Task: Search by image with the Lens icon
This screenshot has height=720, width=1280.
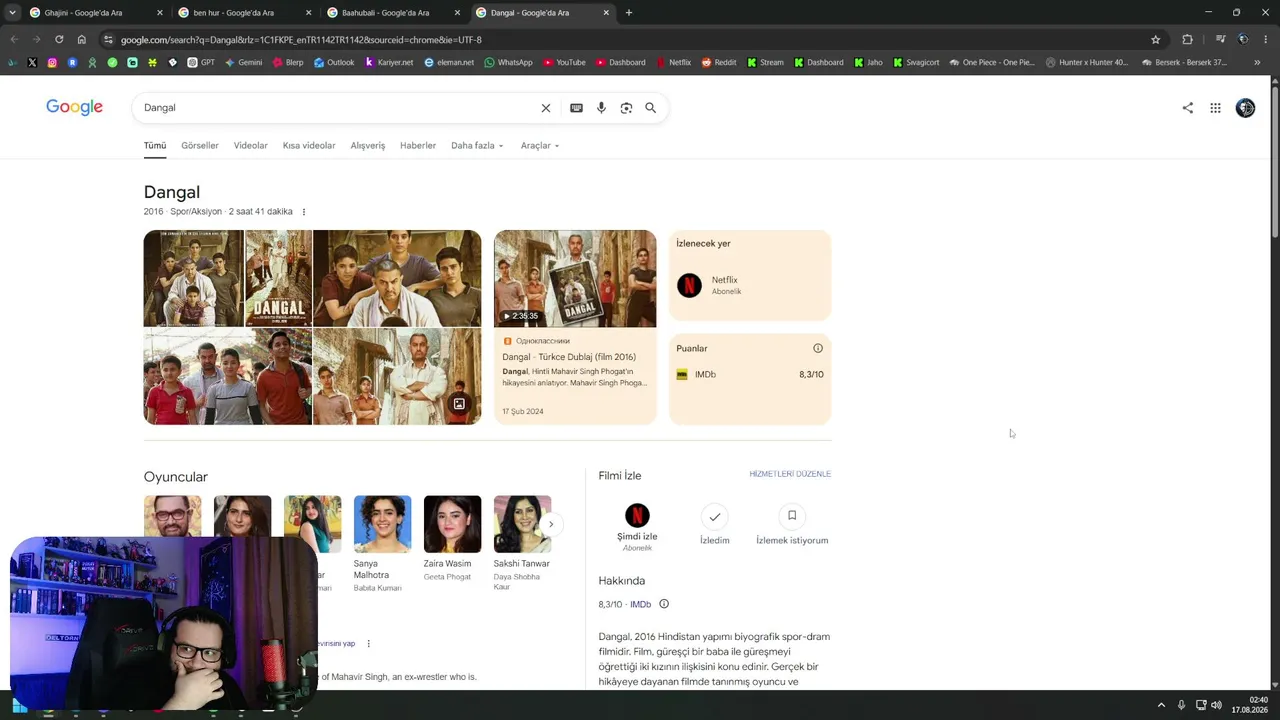Action: pos(626,108)
